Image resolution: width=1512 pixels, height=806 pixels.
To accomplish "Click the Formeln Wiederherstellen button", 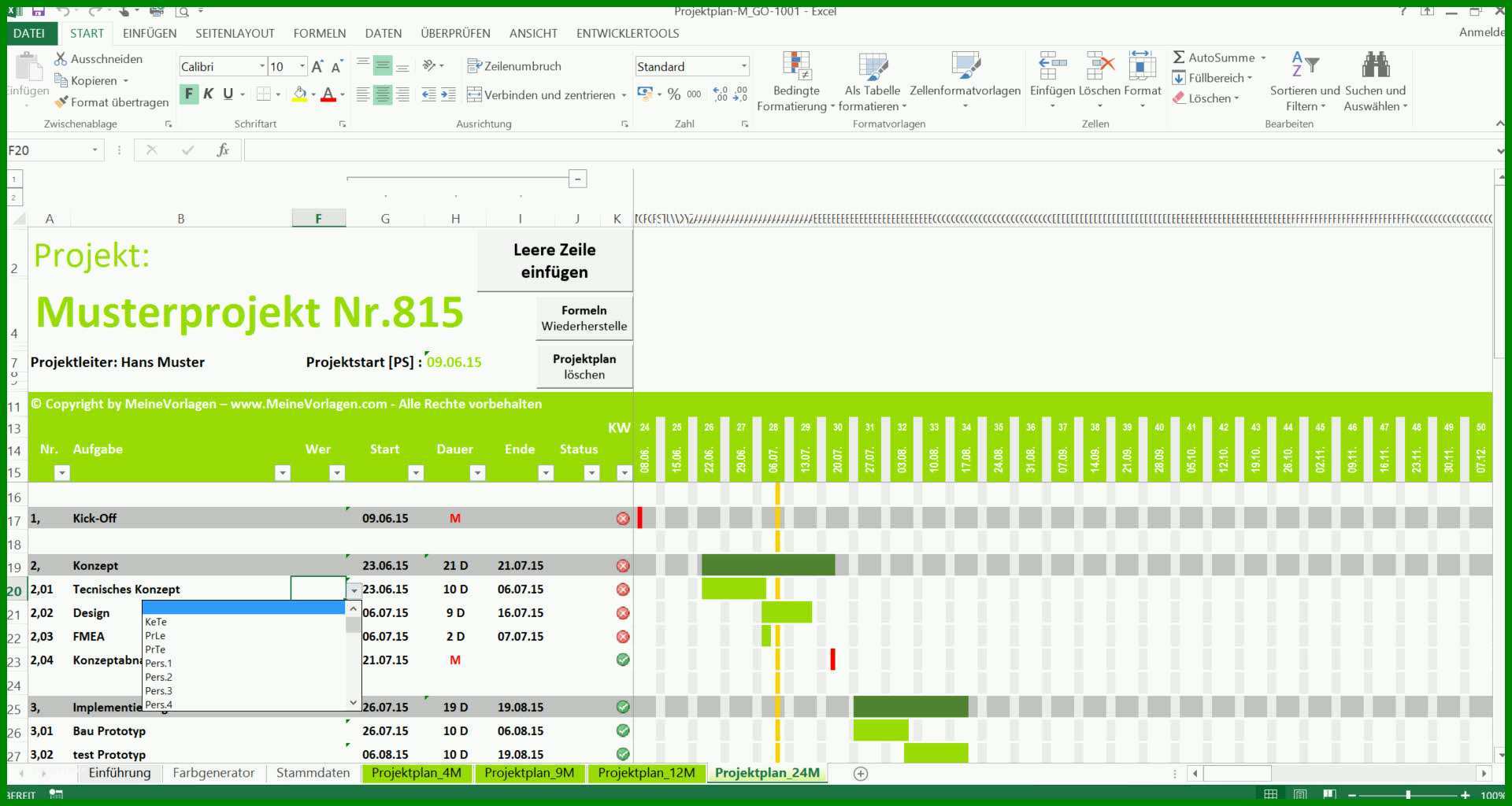I will pyautogui.click(x=584, y=318).
